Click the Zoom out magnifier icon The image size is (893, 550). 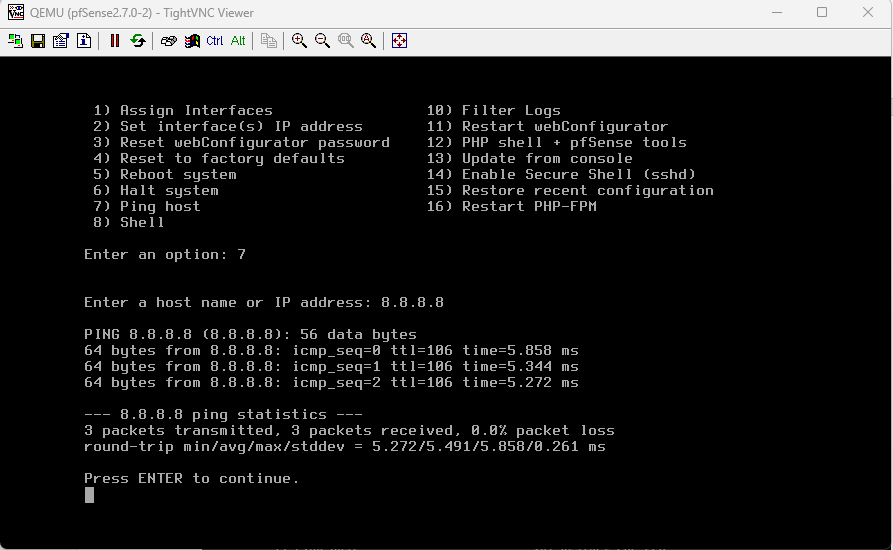[322, 40]
